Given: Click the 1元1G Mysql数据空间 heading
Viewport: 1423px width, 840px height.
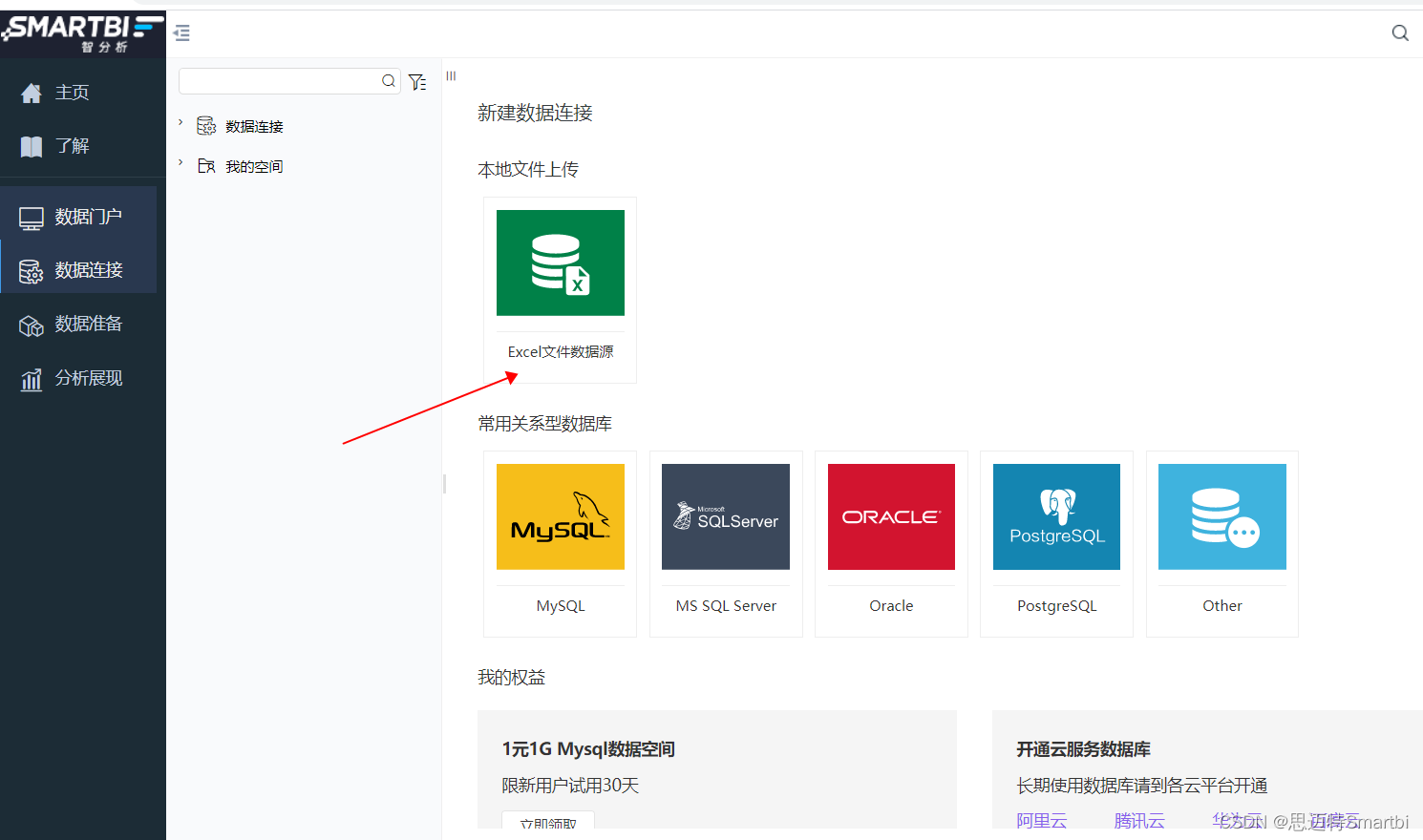Looking at the screenshot, I should 588,749.
